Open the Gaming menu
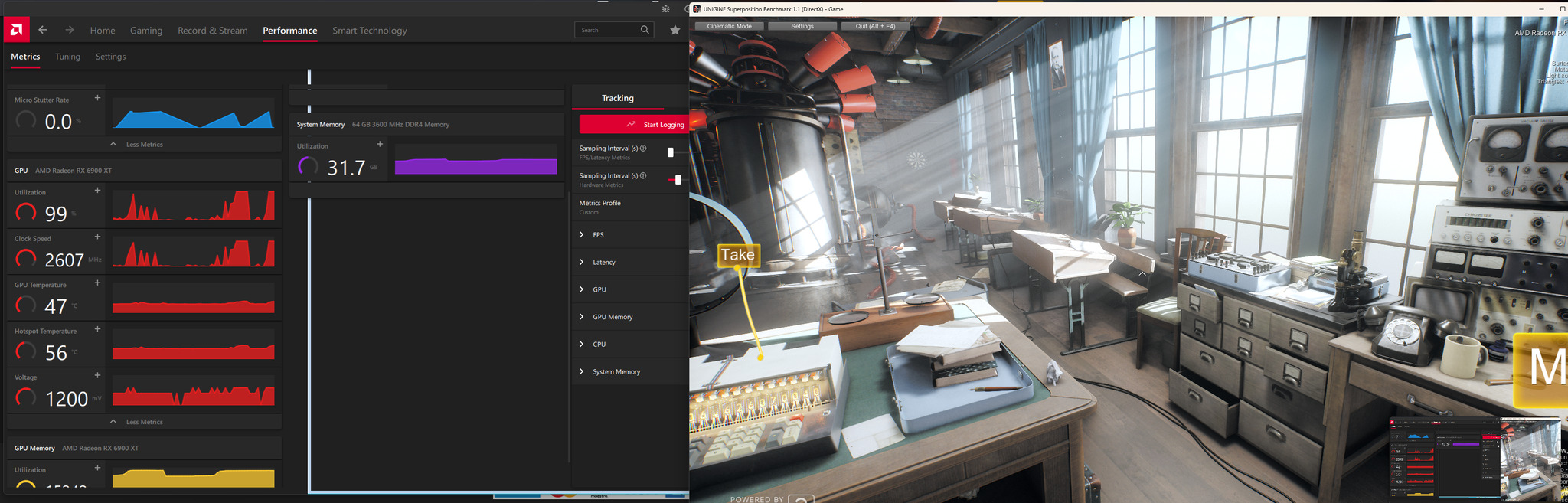Image resolution: width=1568 pixels, height=503 pixels. click(146, 31)
